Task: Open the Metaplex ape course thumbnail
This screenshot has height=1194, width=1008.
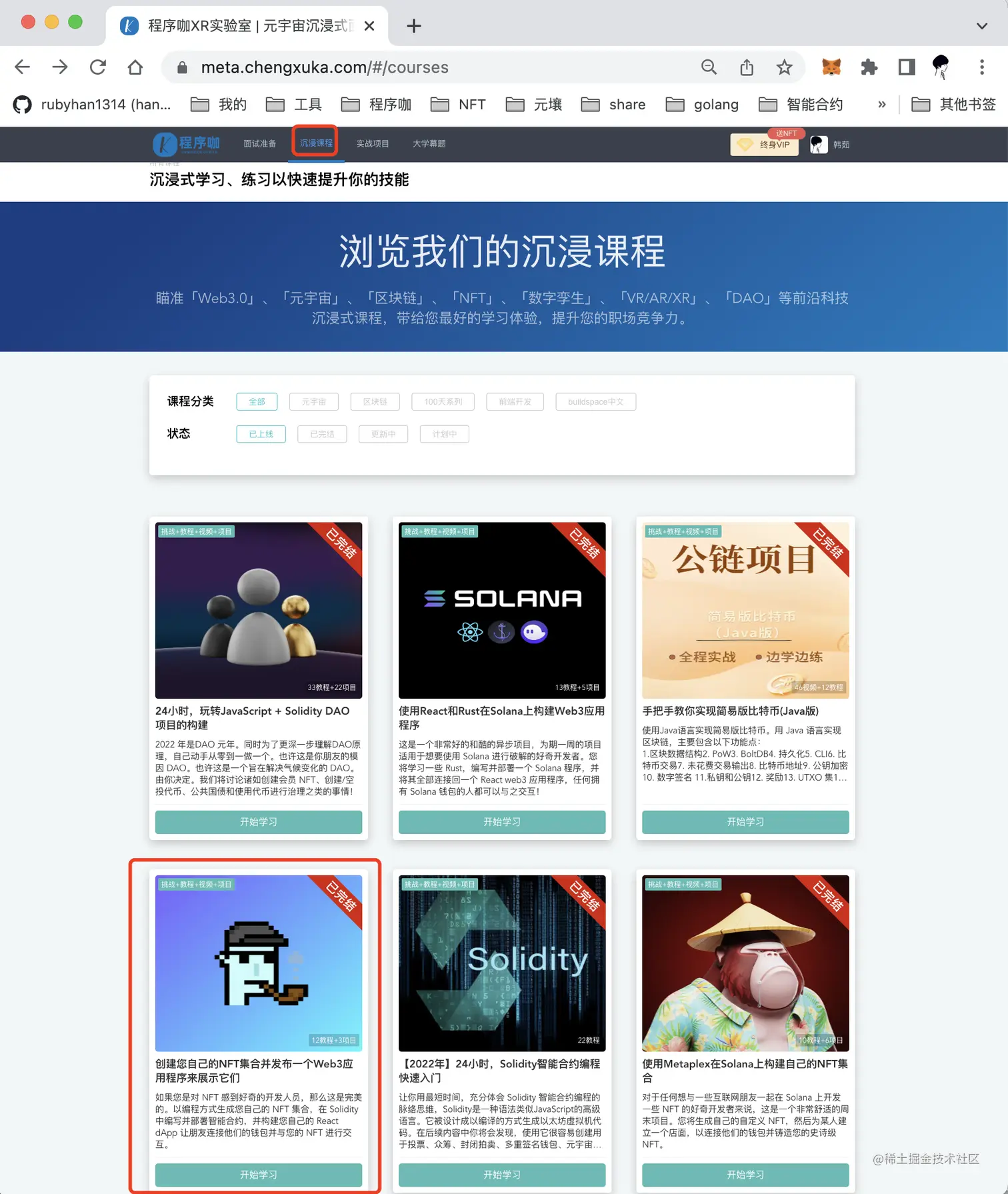Action: [745, 963]
